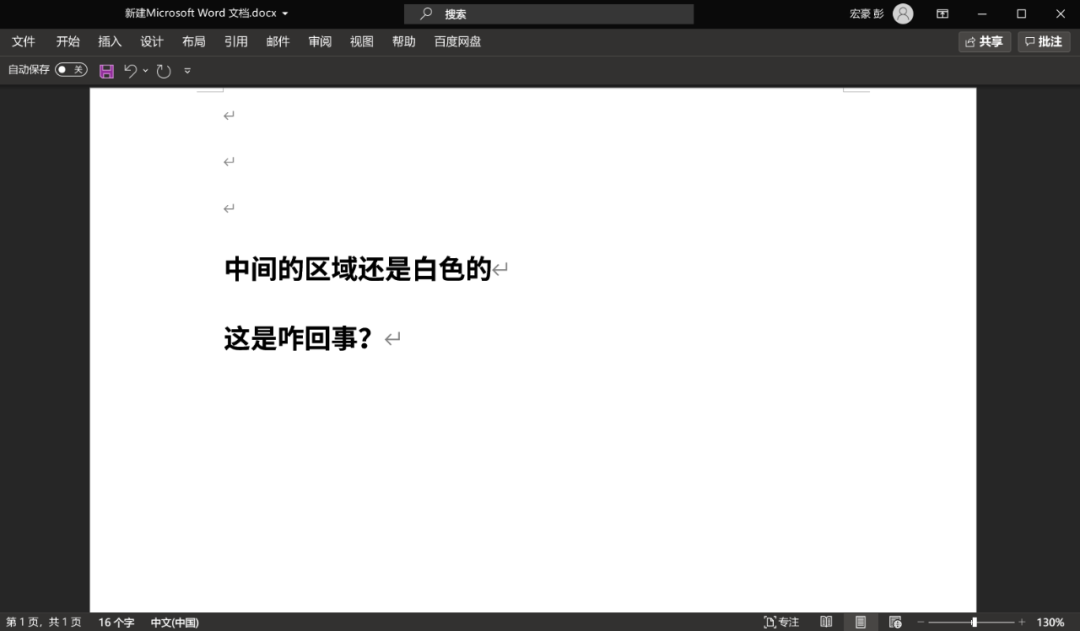This screenshot has width=1080, height=631.
Task: Open Customize Quick Access Toolbar dropdown
Action: [187, 70]
